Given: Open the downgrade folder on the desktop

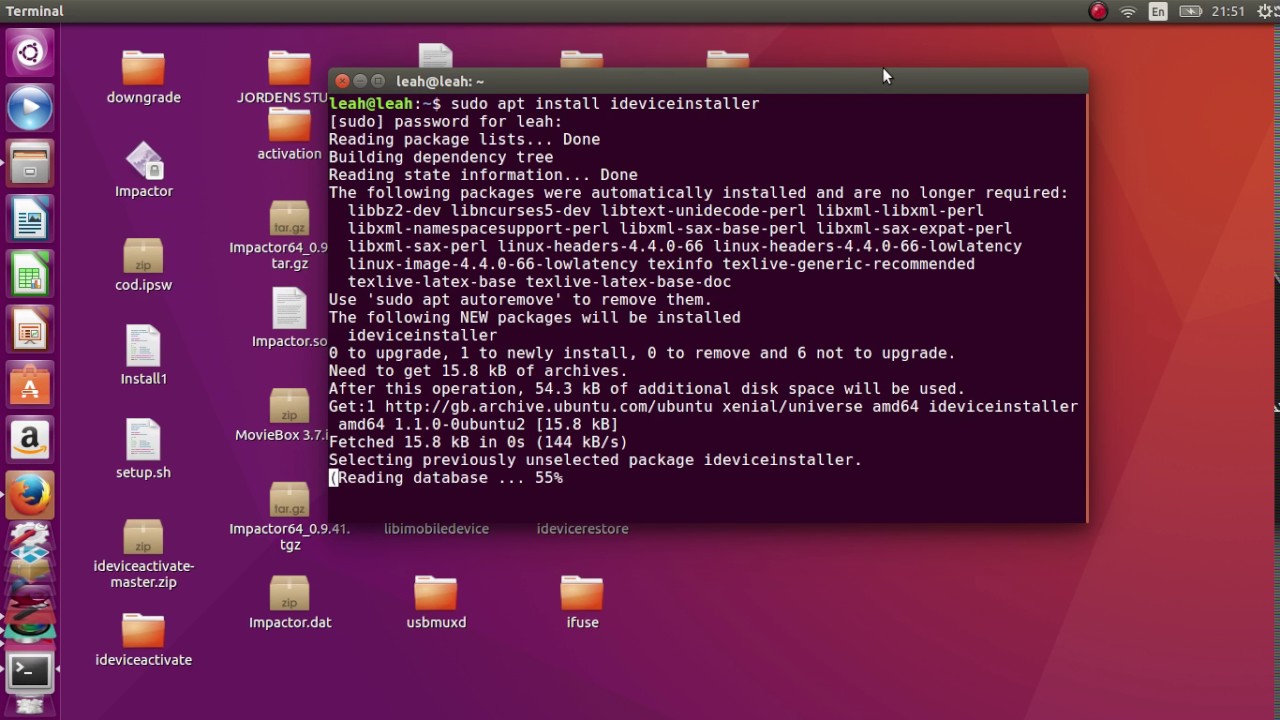Looking at the screenshot, I should click(x=143, y=78).
